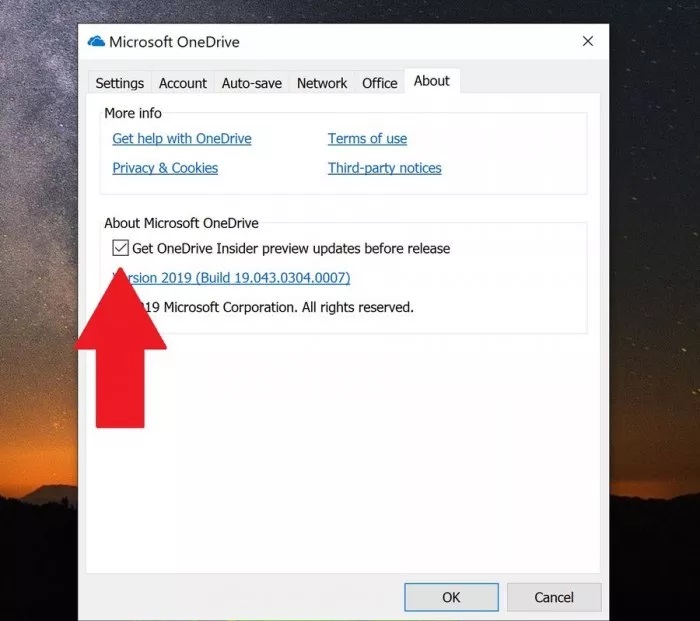Go to the Auto-save tab
700x621 pixels.
coord(252,83)
